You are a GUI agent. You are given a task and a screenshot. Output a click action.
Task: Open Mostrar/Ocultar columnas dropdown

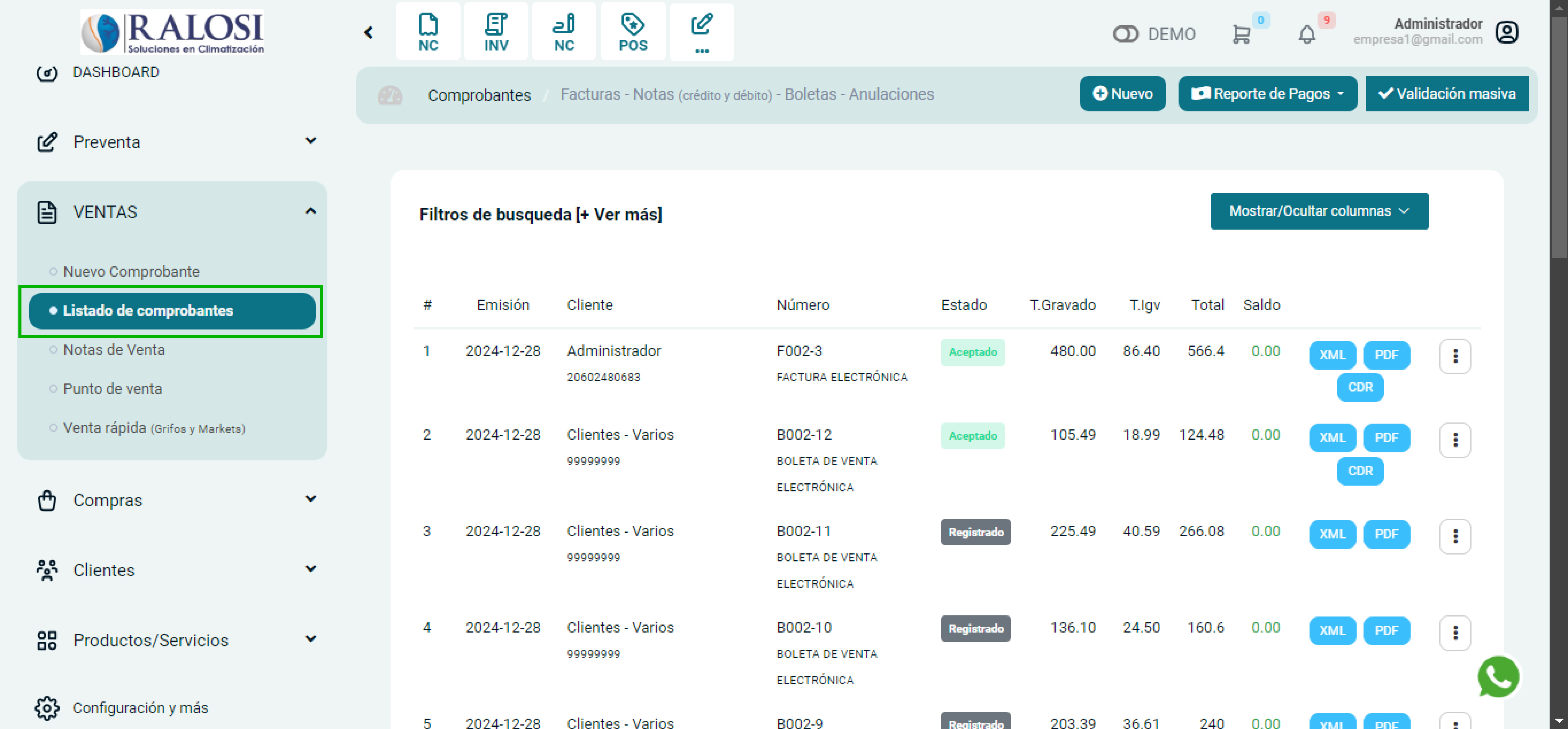tap(1319, 211)
